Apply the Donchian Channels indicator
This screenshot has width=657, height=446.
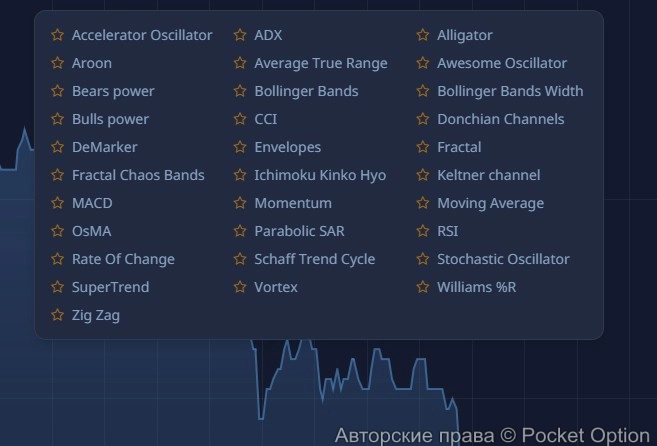point(500,119)
